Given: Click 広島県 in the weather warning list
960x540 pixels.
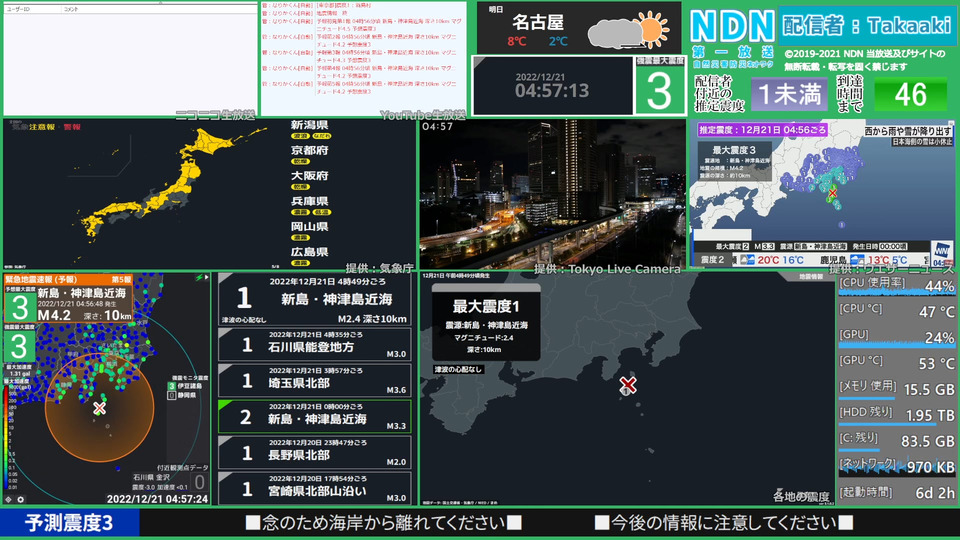Looking at the screenshot, I should tap(309, 252).
